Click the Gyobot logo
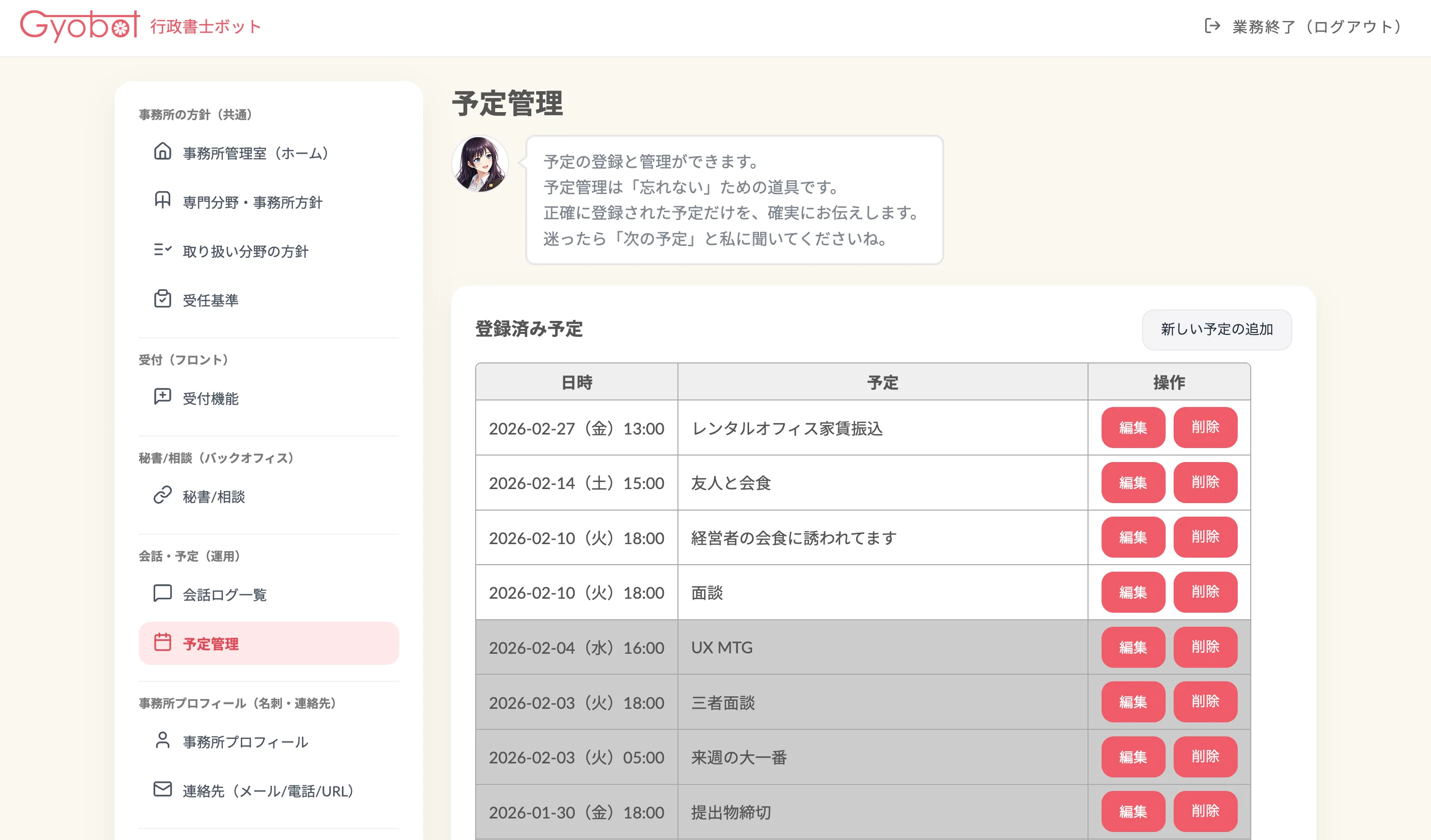Screen dimensions: 1431x840 pyautogui.click(x=80, y=26)
